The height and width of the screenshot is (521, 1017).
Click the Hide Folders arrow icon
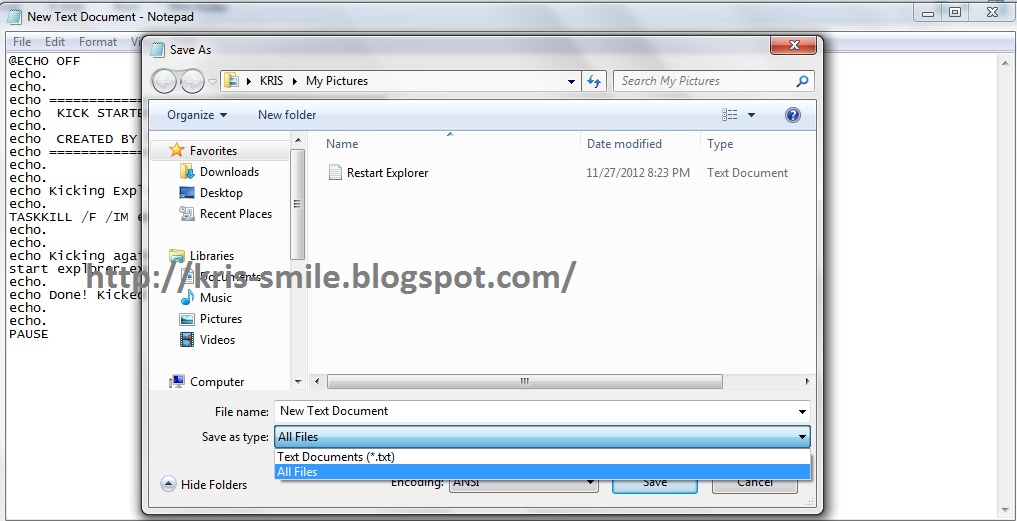click(168, 484)
